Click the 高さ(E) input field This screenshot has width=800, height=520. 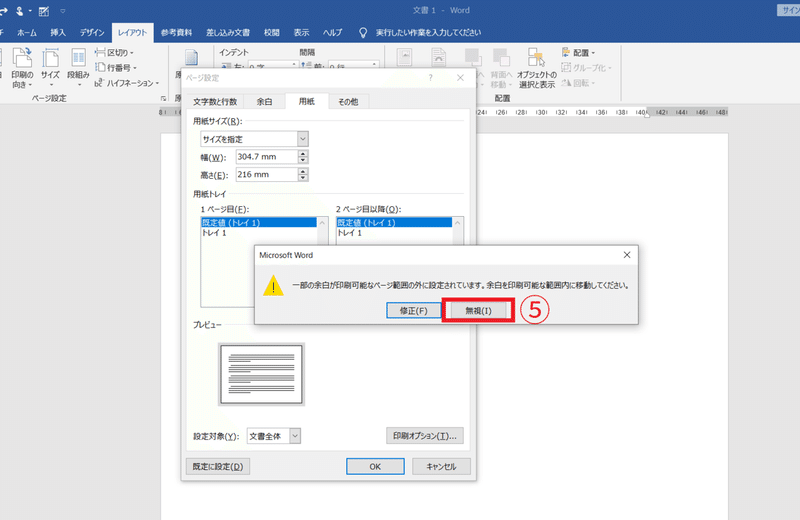tap(266, 175)
